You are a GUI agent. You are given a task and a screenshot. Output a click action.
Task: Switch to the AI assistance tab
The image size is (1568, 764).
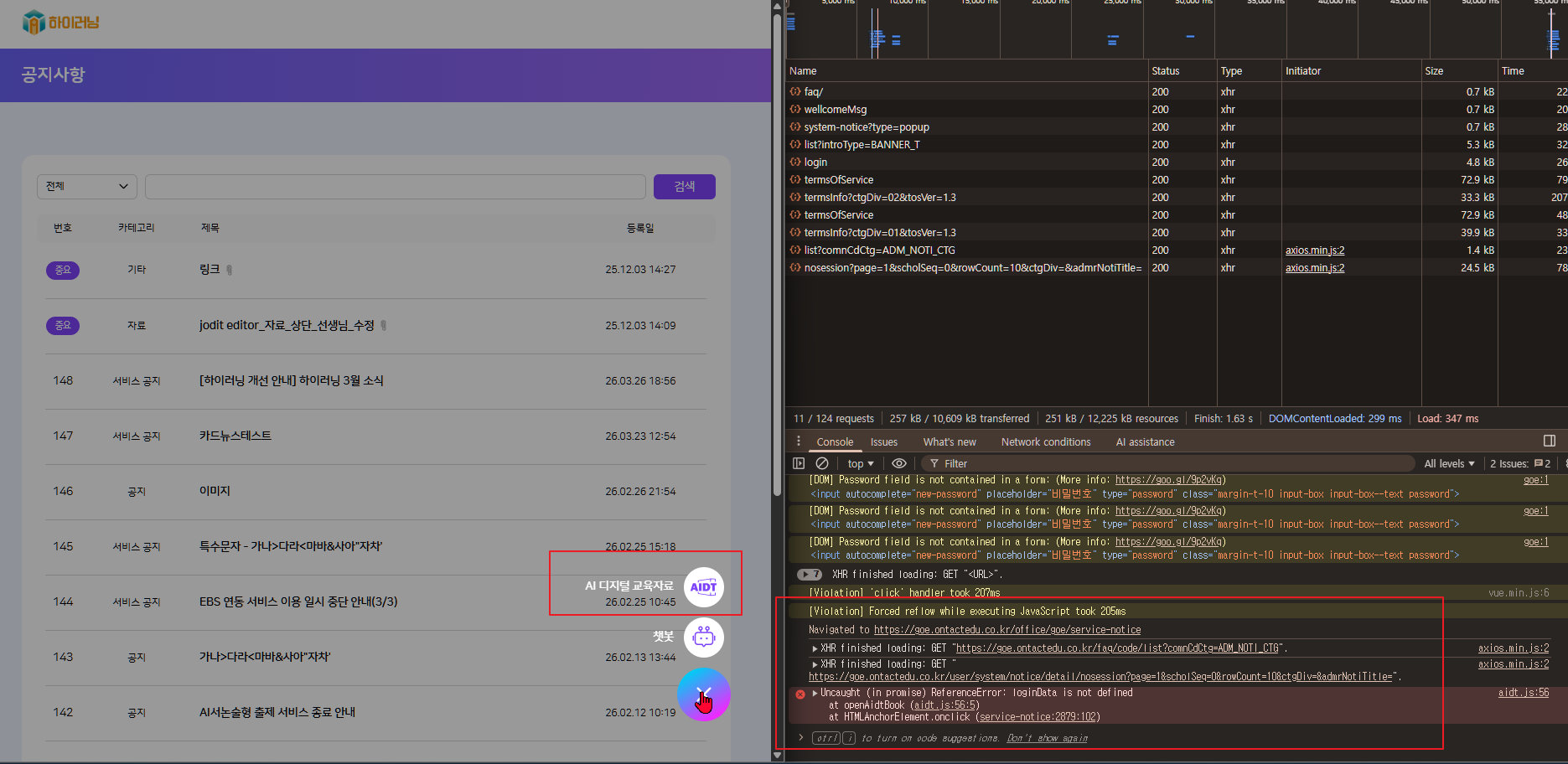coord(1145,441)
